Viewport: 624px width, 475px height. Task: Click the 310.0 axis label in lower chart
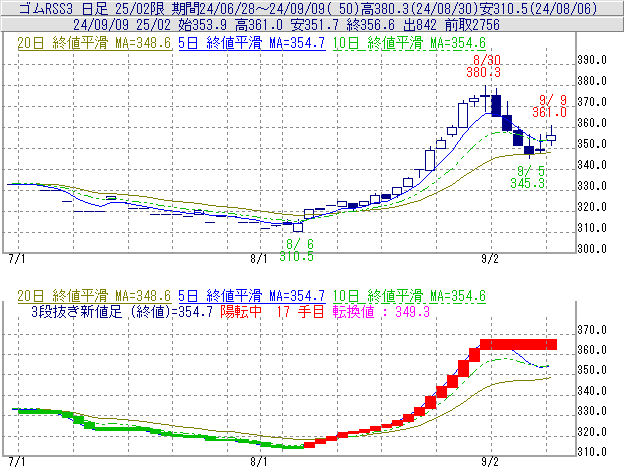pos(592,452)
